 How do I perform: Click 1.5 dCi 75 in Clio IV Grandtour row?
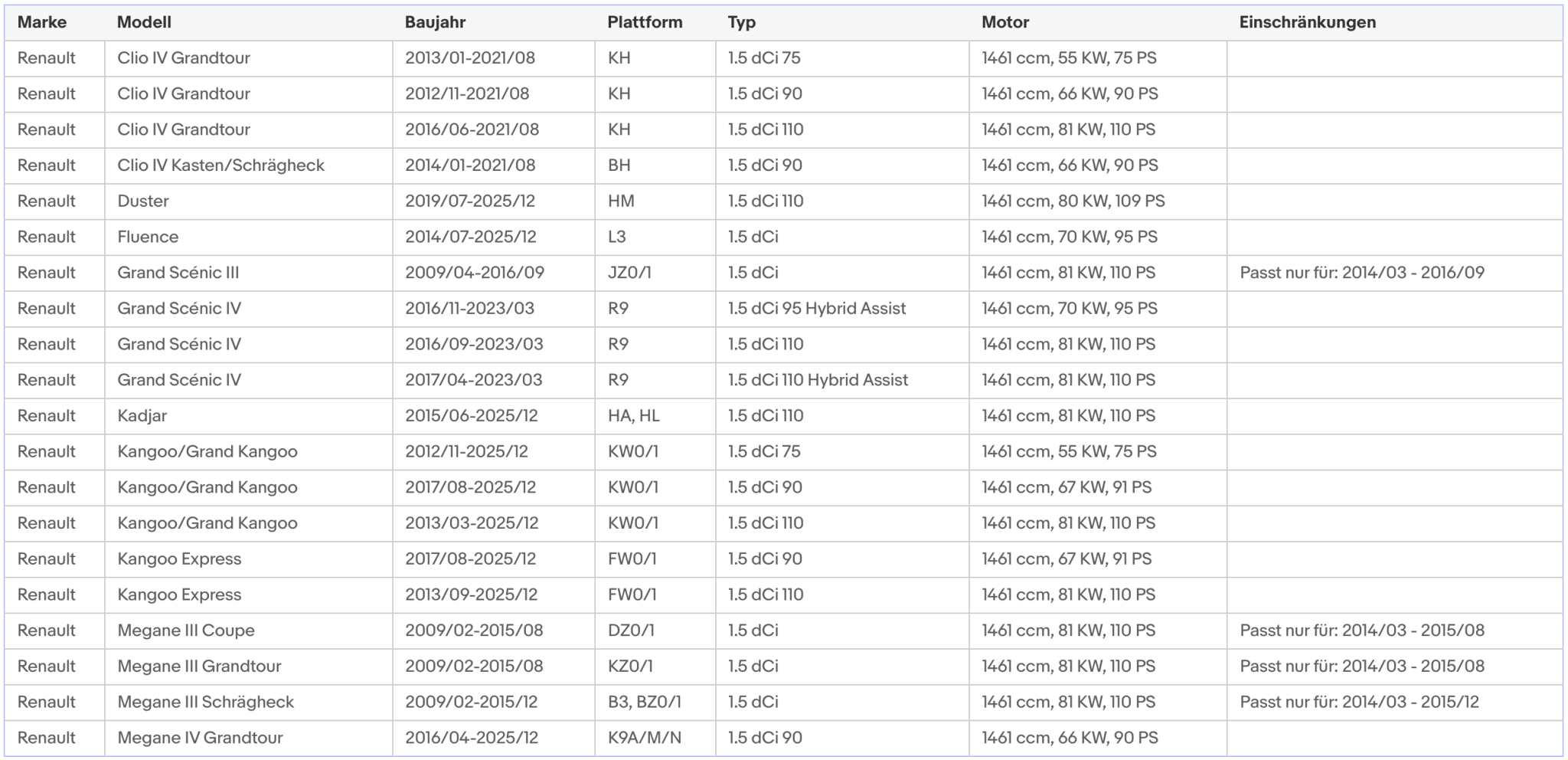(x=842, y=58)
